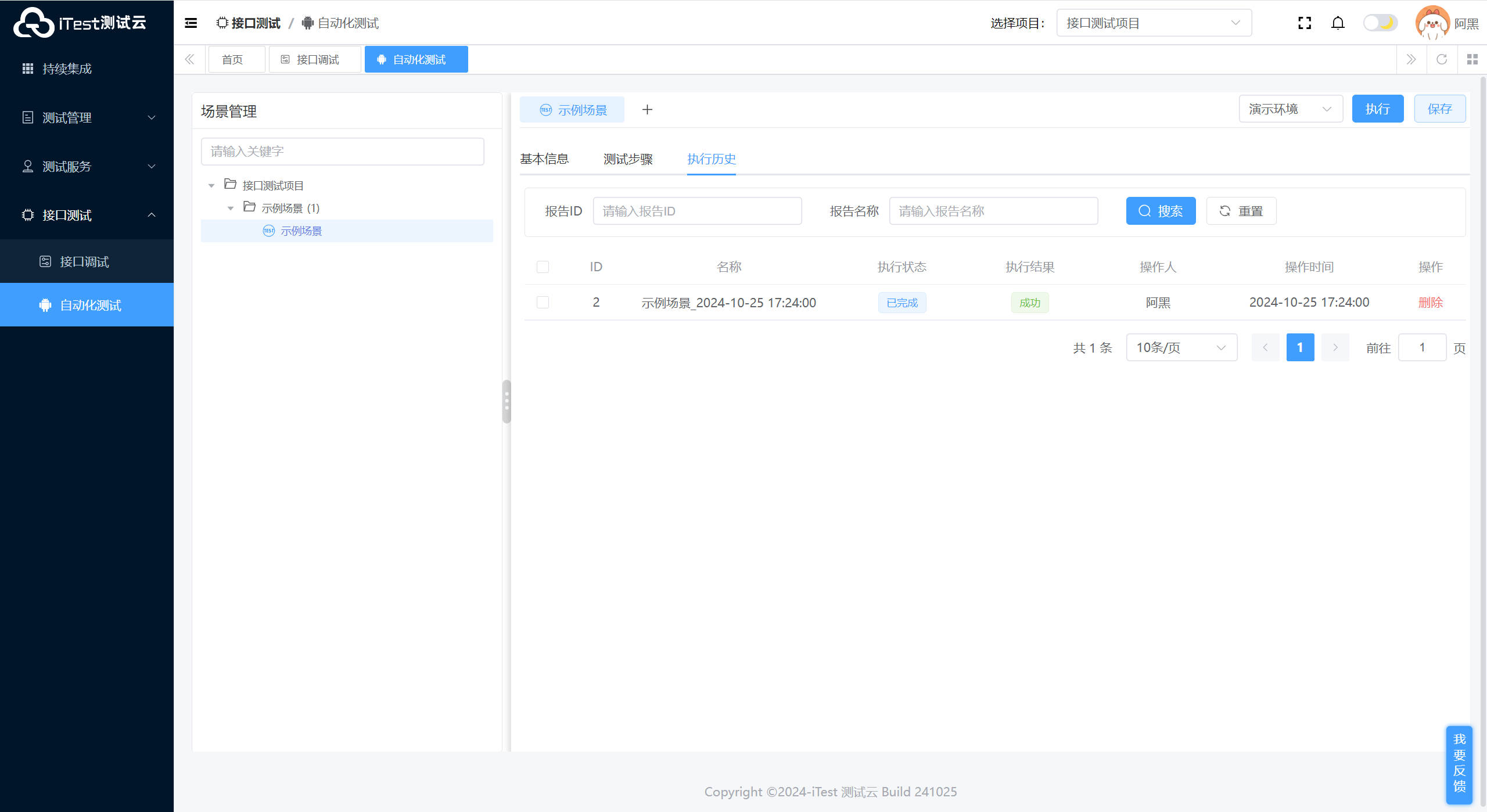The height and width of the screenshot is (812, 1487).
Task: Check the select-all header checkbox
Action: click(x=543, y=267)
